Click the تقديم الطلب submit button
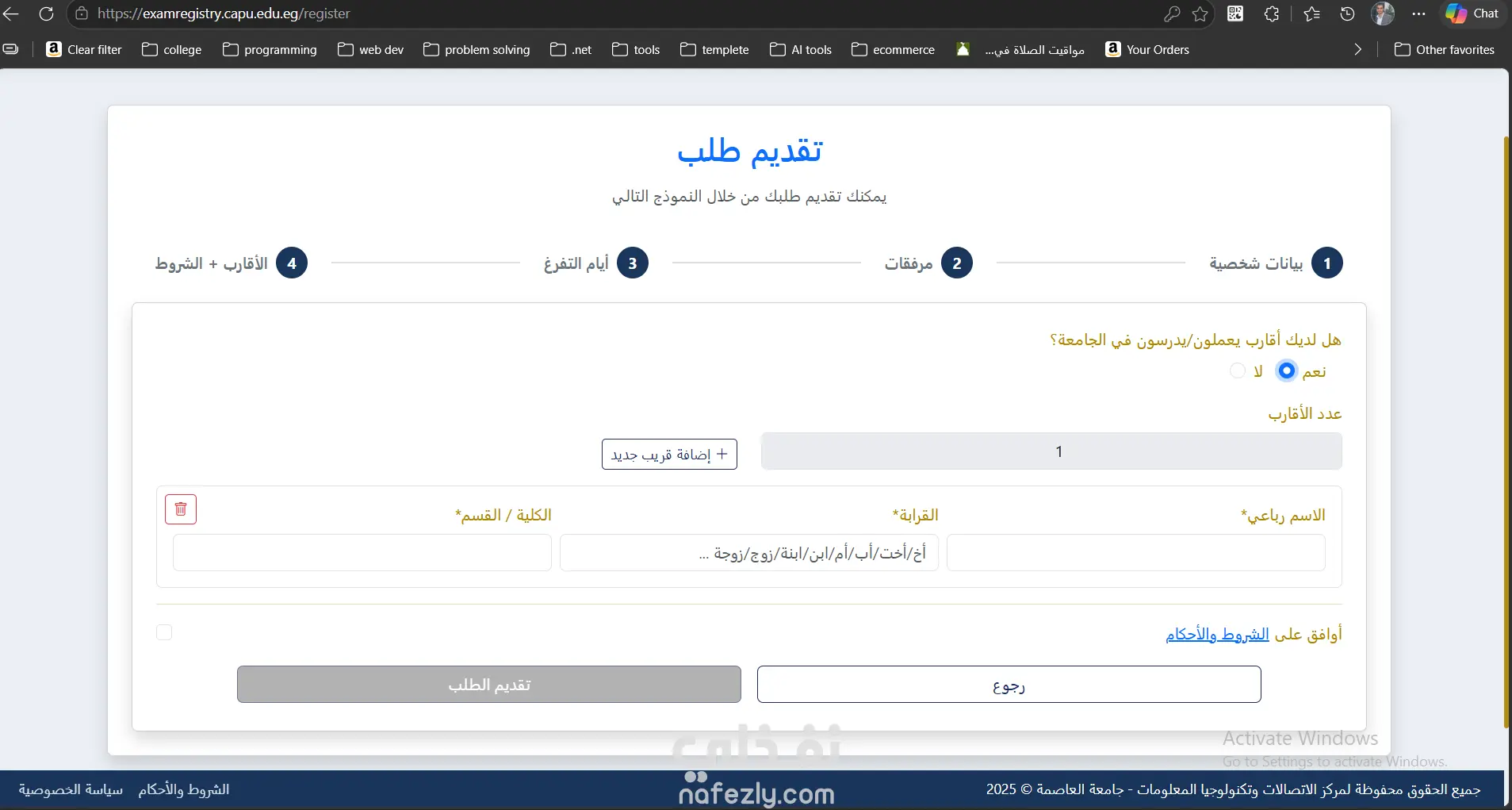The height and width of the screenshot is (810, 1512). click(489, 684)
